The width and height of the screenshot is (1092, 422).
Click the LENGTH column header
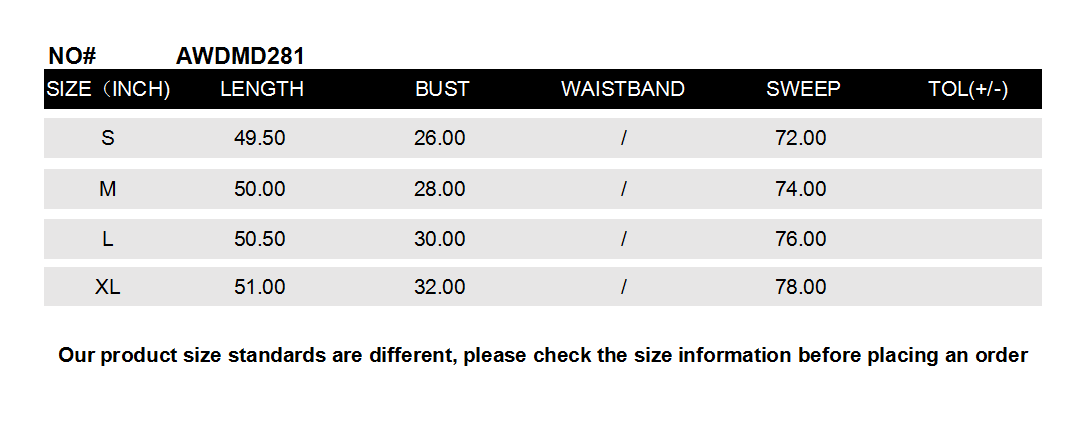(x=261, y=89)
